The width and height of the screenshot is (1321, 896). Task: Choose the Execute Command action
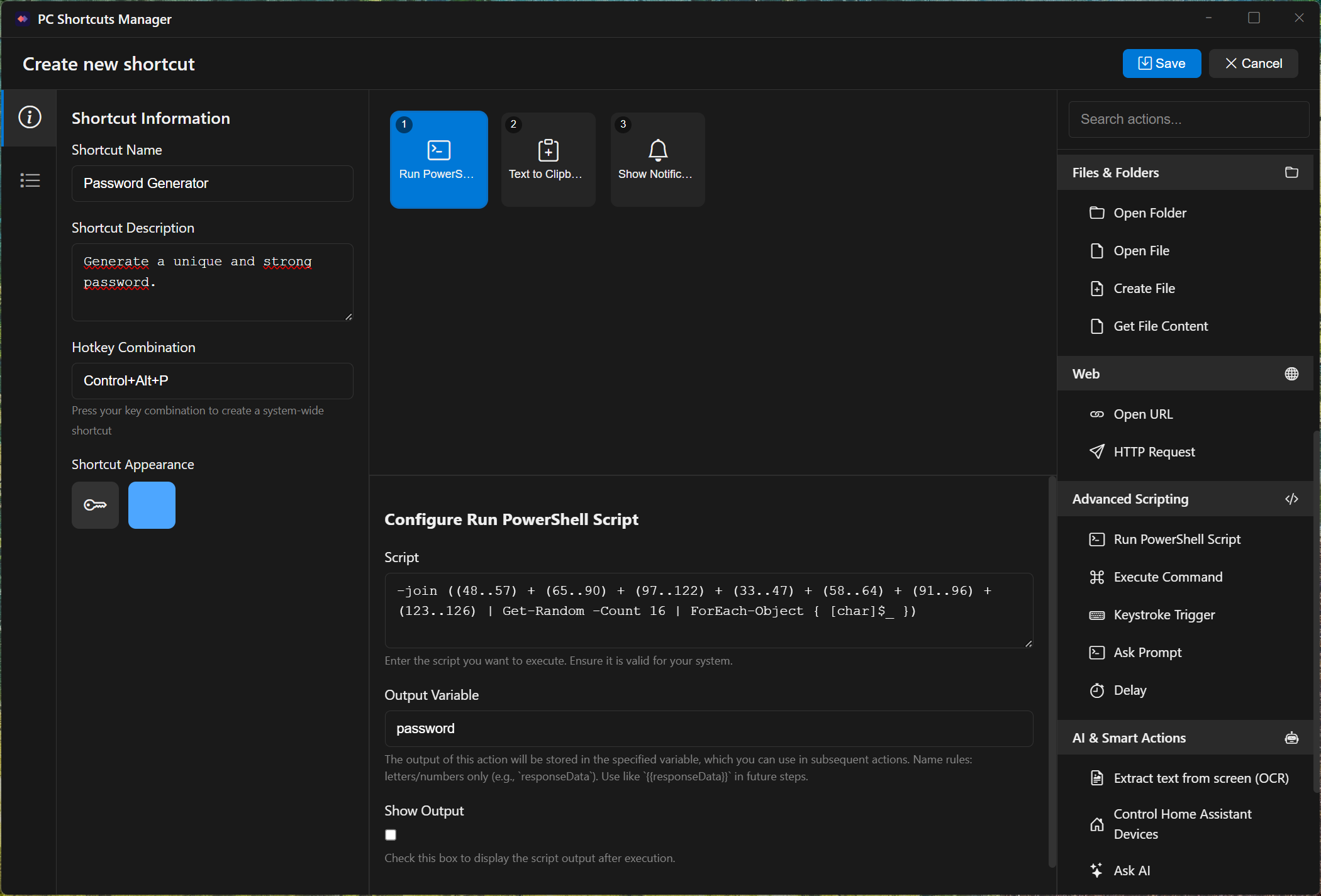[1168, 577]
